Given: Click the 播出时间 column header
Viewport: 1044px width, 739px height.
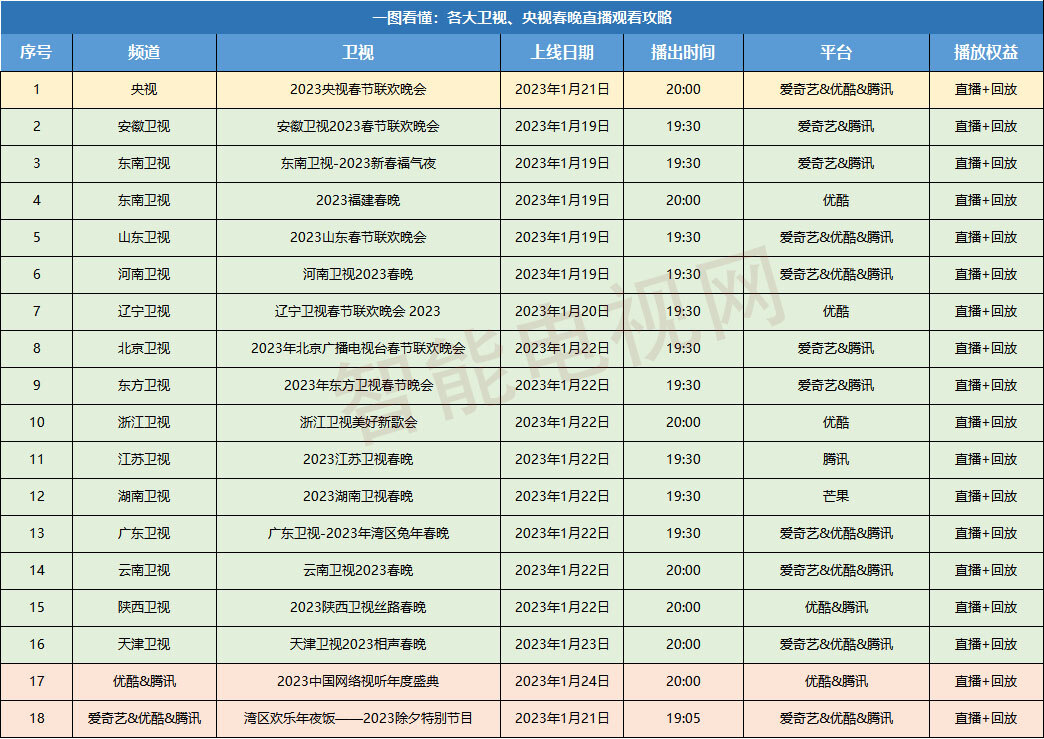Looking at the screenshot, I should click(683, 53).
